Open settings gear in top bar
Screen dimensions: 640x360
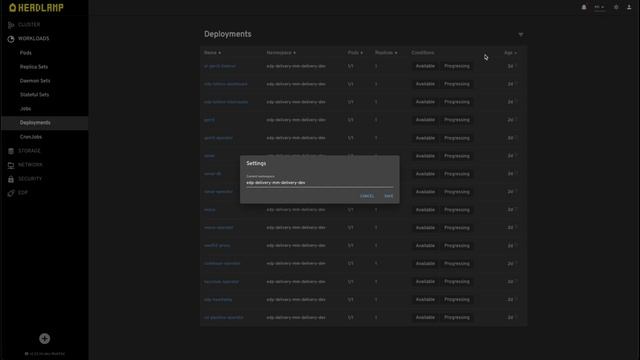(x=616, y=7)
